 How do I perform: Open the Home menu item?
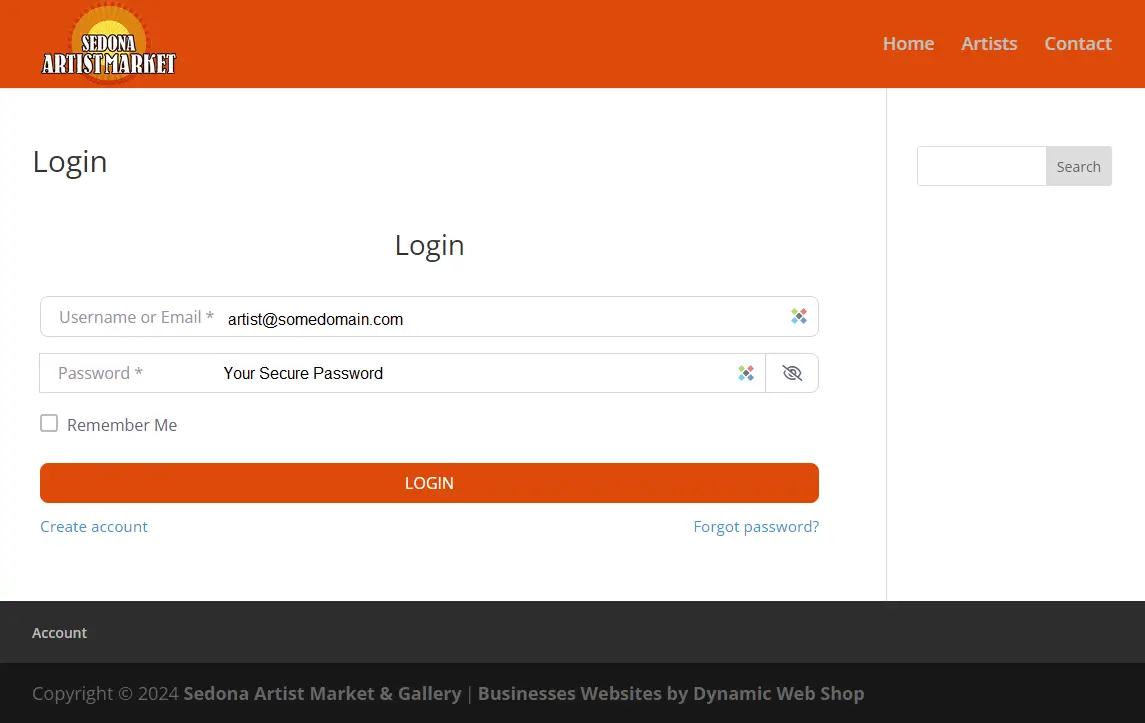click(x=908, y=44)
